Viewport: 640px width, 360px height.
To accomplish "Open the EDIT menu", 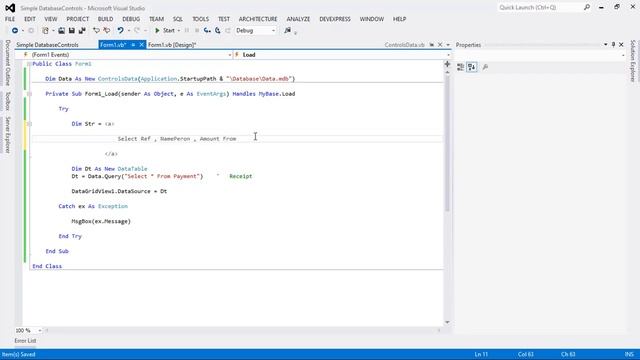I will click(x=30, y=19).
